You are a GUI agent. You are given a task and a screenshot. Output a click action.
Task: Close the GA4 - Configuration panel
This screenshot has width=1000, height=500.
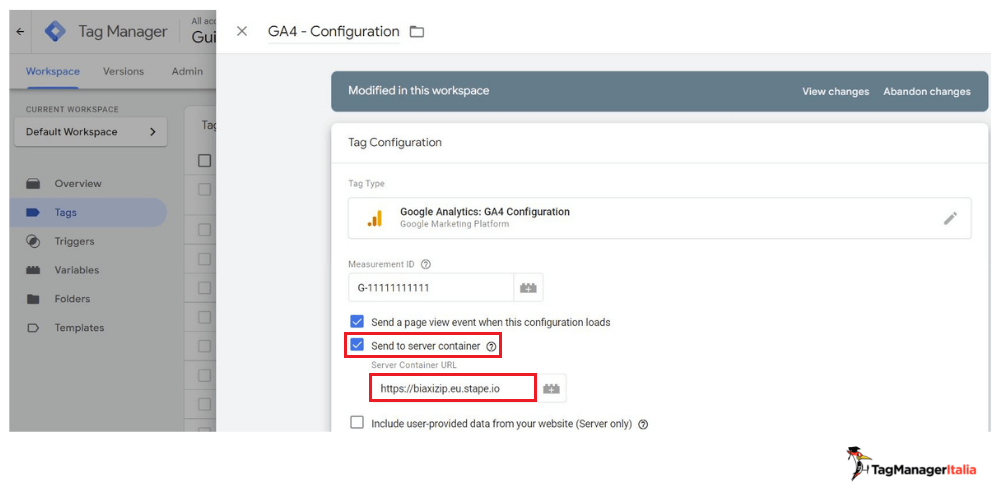click(242, 31)
